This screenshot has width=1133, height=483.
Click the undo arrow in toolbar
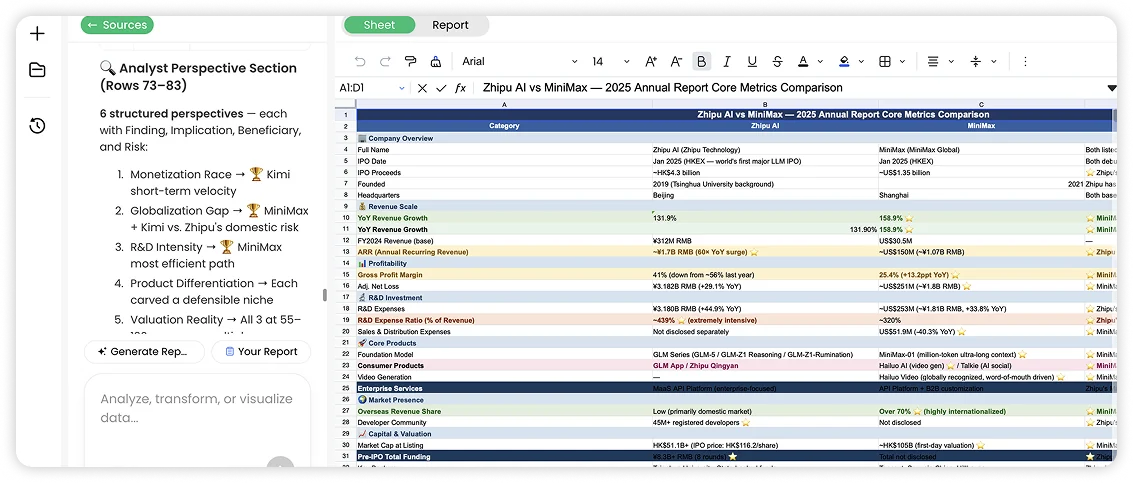[x=360, y=61]
